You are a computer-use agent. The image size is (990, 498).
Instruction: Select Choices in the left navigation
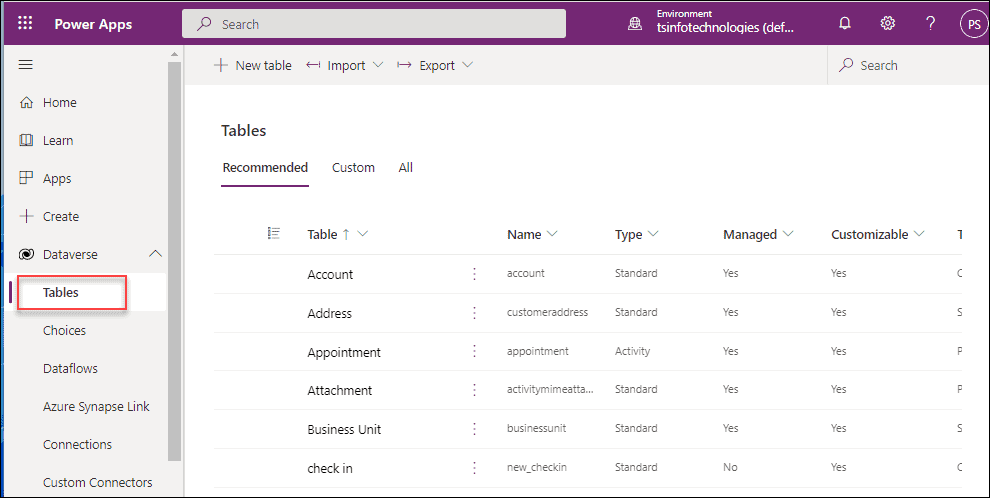[64, 330]
